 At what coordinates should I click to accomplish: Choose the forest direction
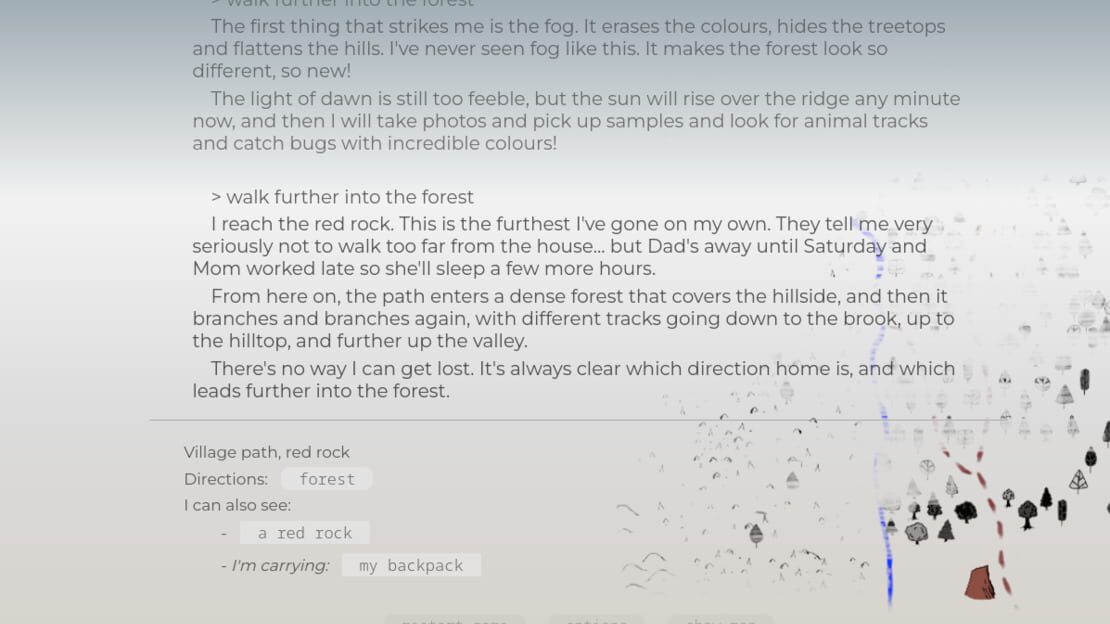click(x=326, y=479)
